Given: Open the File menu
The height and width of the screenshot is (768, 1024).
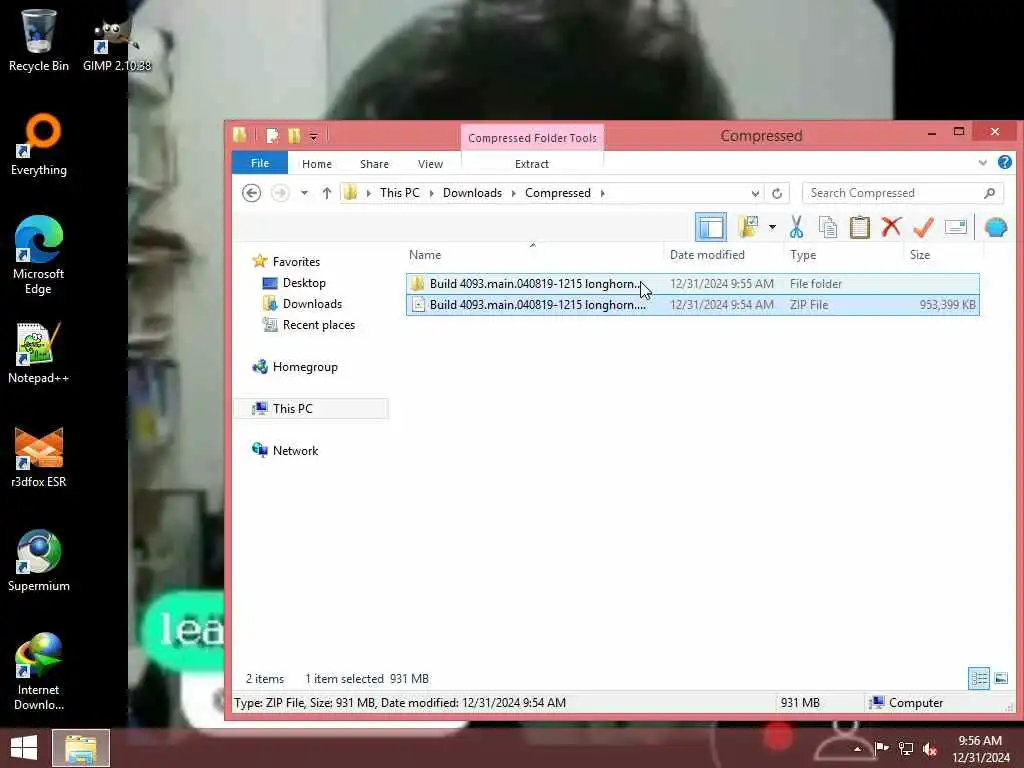Looking at the screenshot, I should (260, 163).
